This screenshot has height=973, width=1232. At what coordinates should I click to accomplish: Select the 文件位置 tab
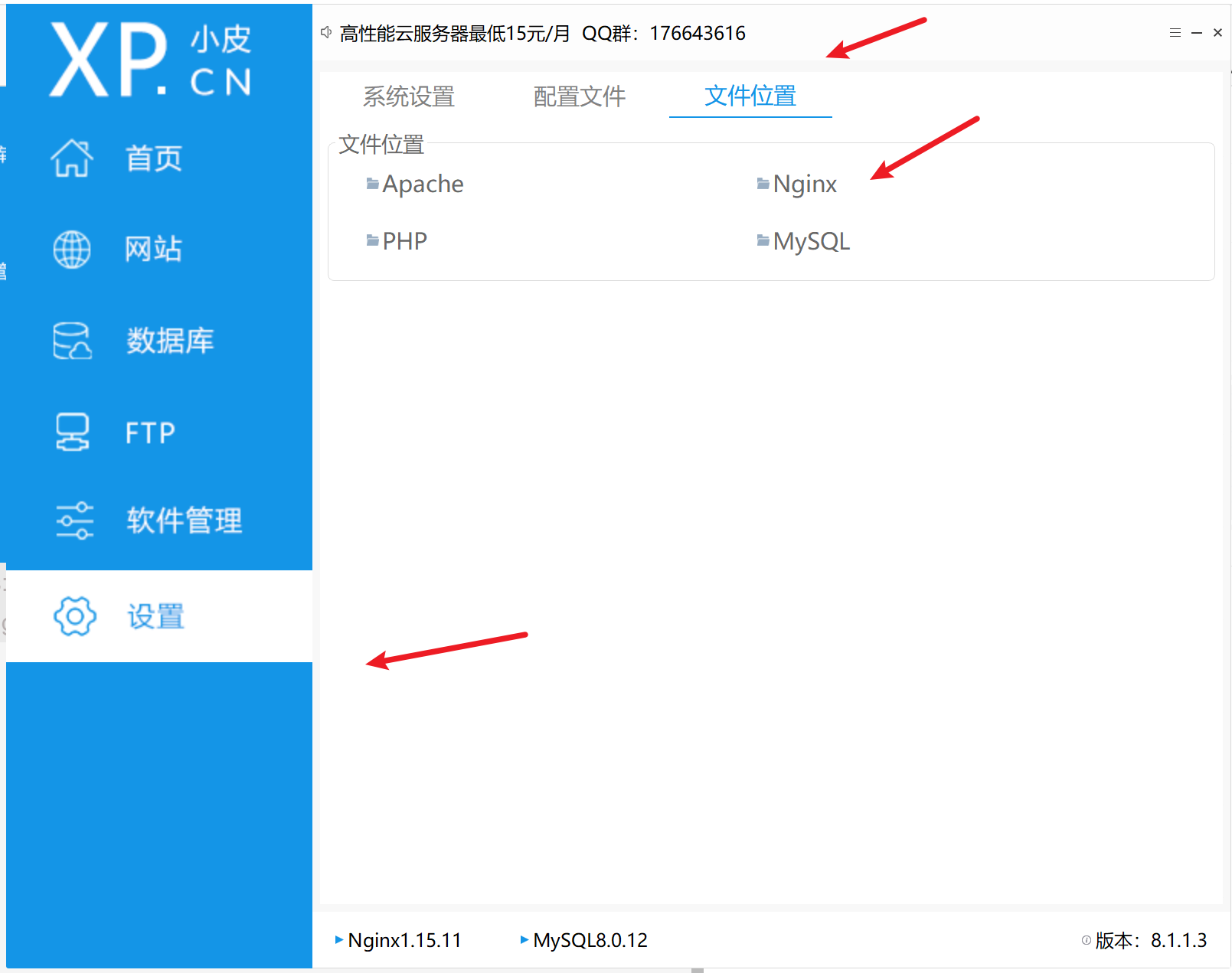[750, 96]
